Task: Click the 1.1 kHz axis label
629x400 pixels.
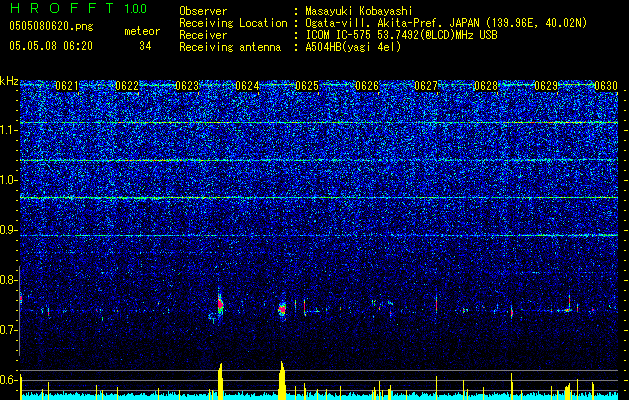Action: [8, 130]
